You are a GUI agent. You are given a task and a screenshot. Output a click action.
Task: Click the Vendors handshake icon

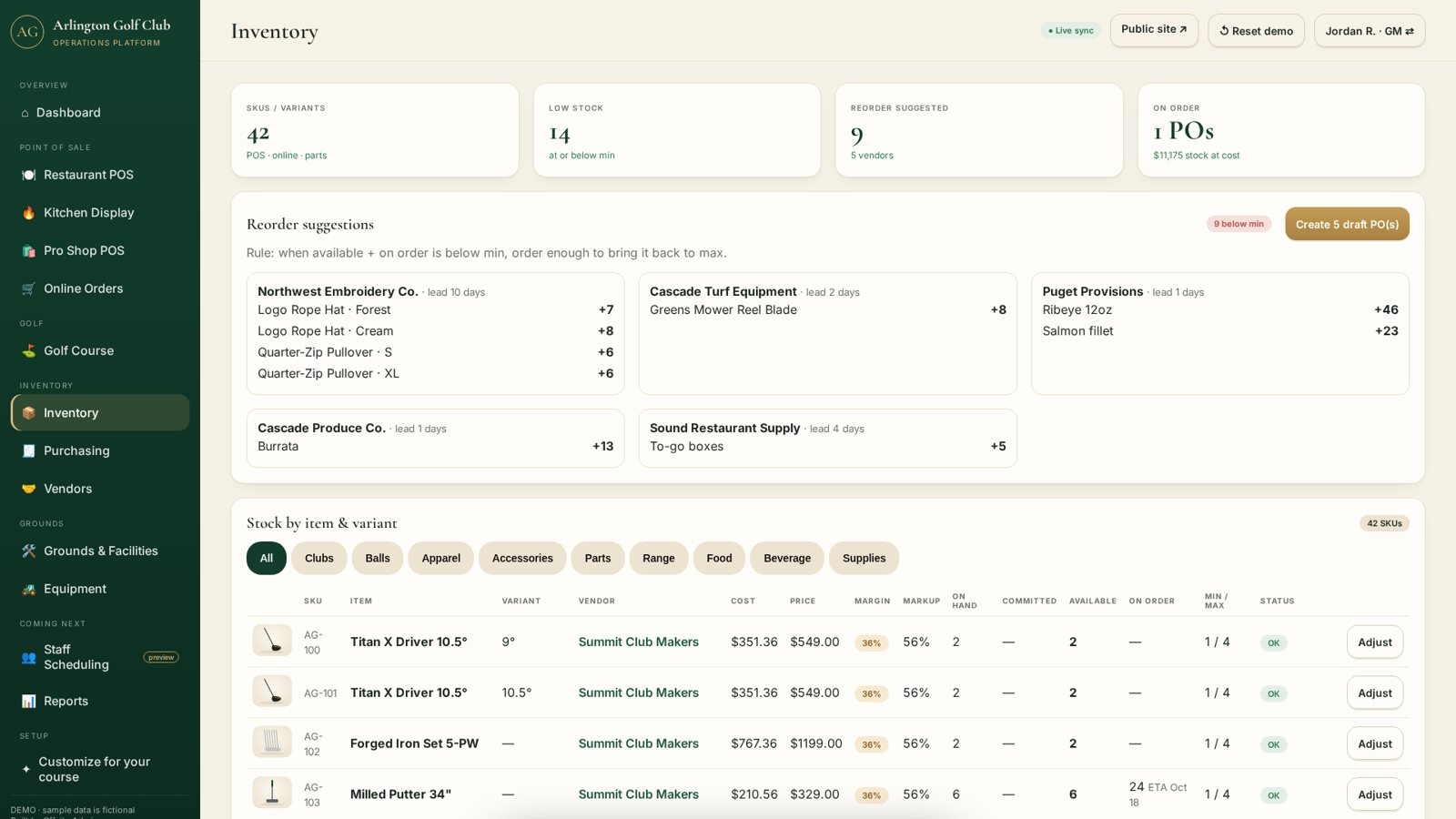[28, 490]
